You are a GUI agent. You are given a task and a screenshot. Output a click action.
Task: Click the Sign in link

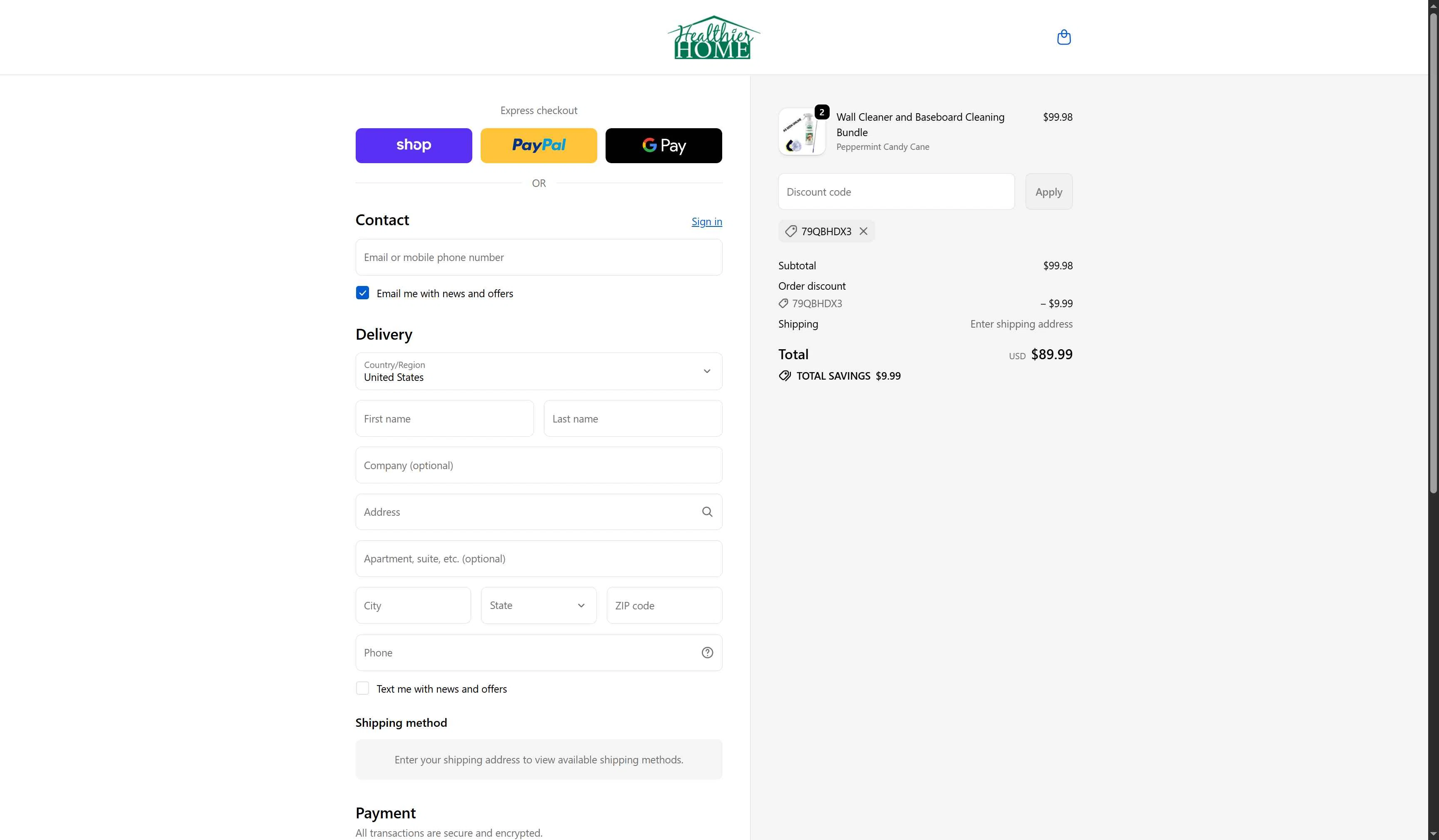click(x=706, y=221)
